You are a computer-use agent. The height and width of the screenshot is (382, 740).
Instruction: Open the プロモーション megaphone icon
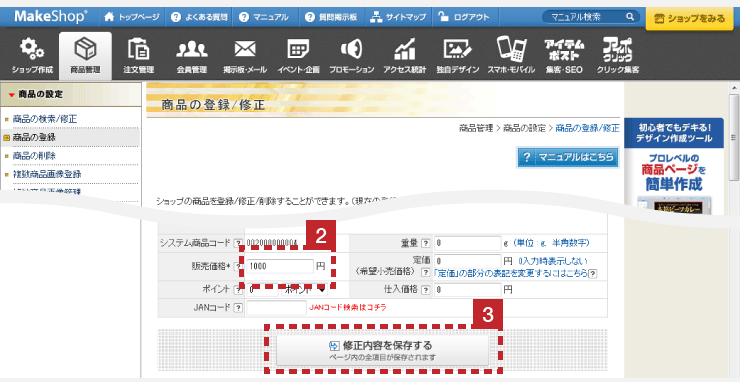click(351, 50)
